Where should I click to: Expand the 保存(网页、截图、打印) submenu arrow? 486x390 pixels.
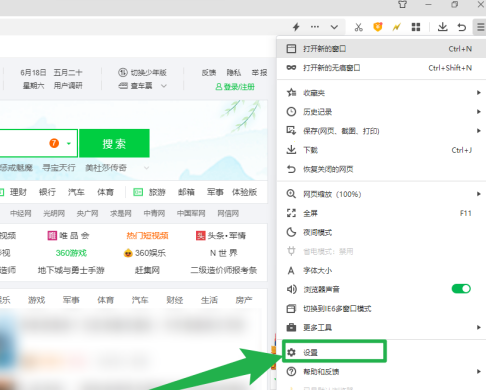click(479, 131)
